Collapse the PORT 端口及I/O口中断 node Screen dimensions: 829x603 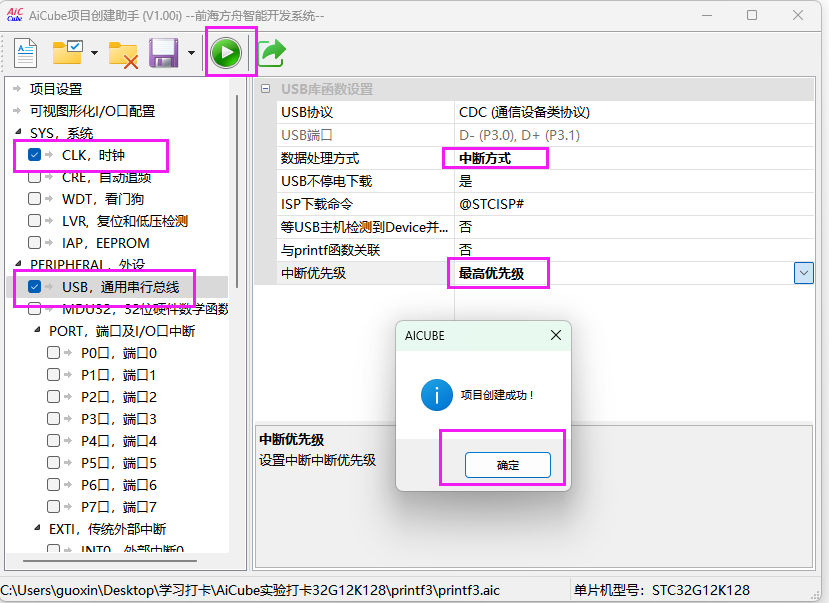click(38, 330)
